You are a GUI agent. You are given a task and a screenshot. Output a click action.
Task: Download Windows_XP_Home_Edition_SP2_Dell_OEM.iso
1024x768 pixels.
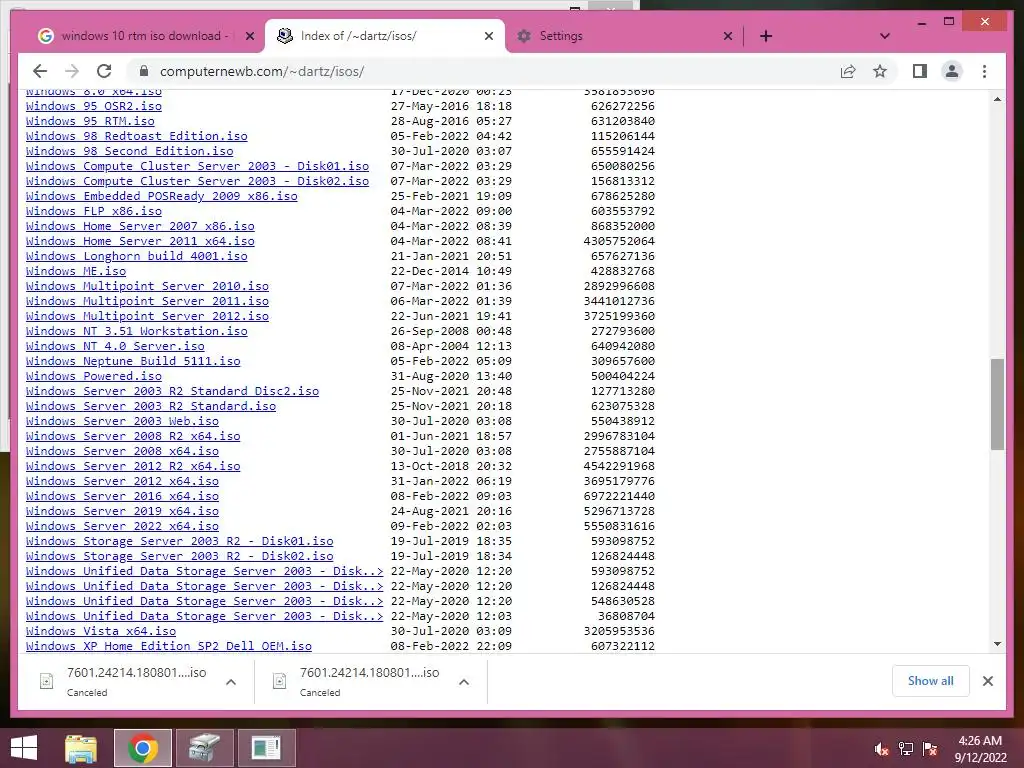[x=168, y=646]
